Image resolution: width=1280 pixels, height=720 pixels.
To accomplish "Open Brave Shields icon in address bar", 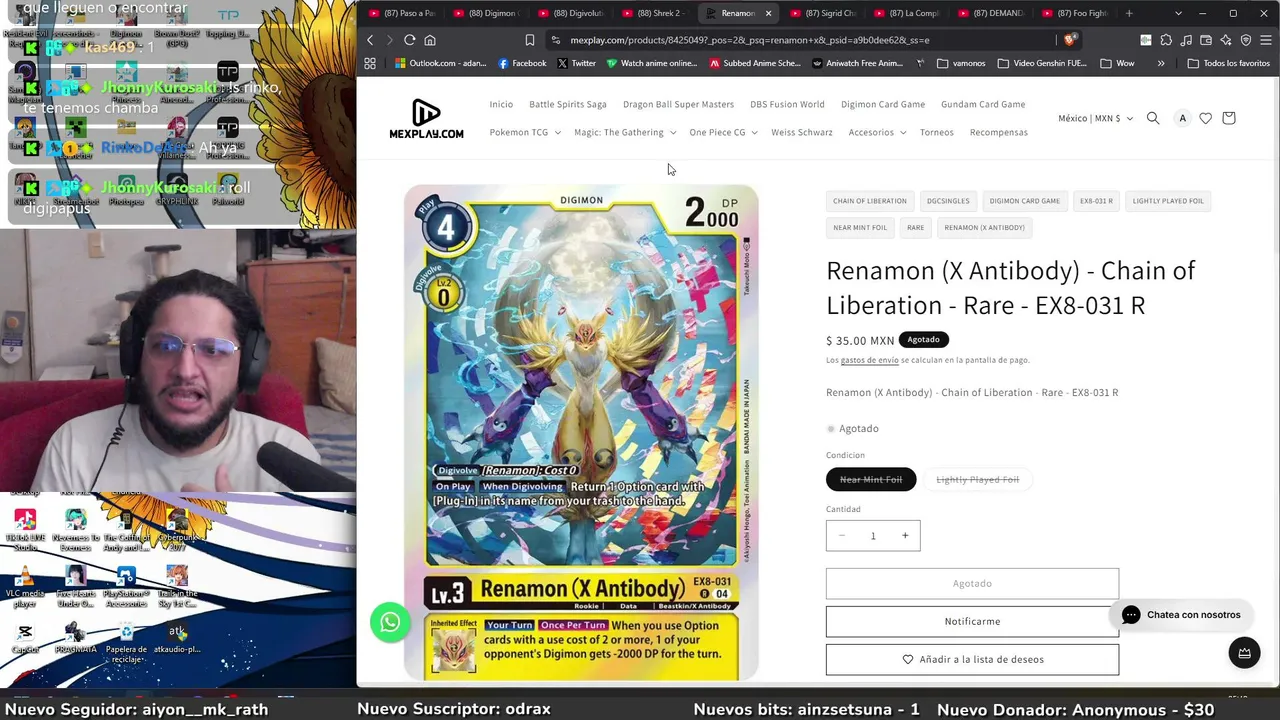I will pos(1070,40).
